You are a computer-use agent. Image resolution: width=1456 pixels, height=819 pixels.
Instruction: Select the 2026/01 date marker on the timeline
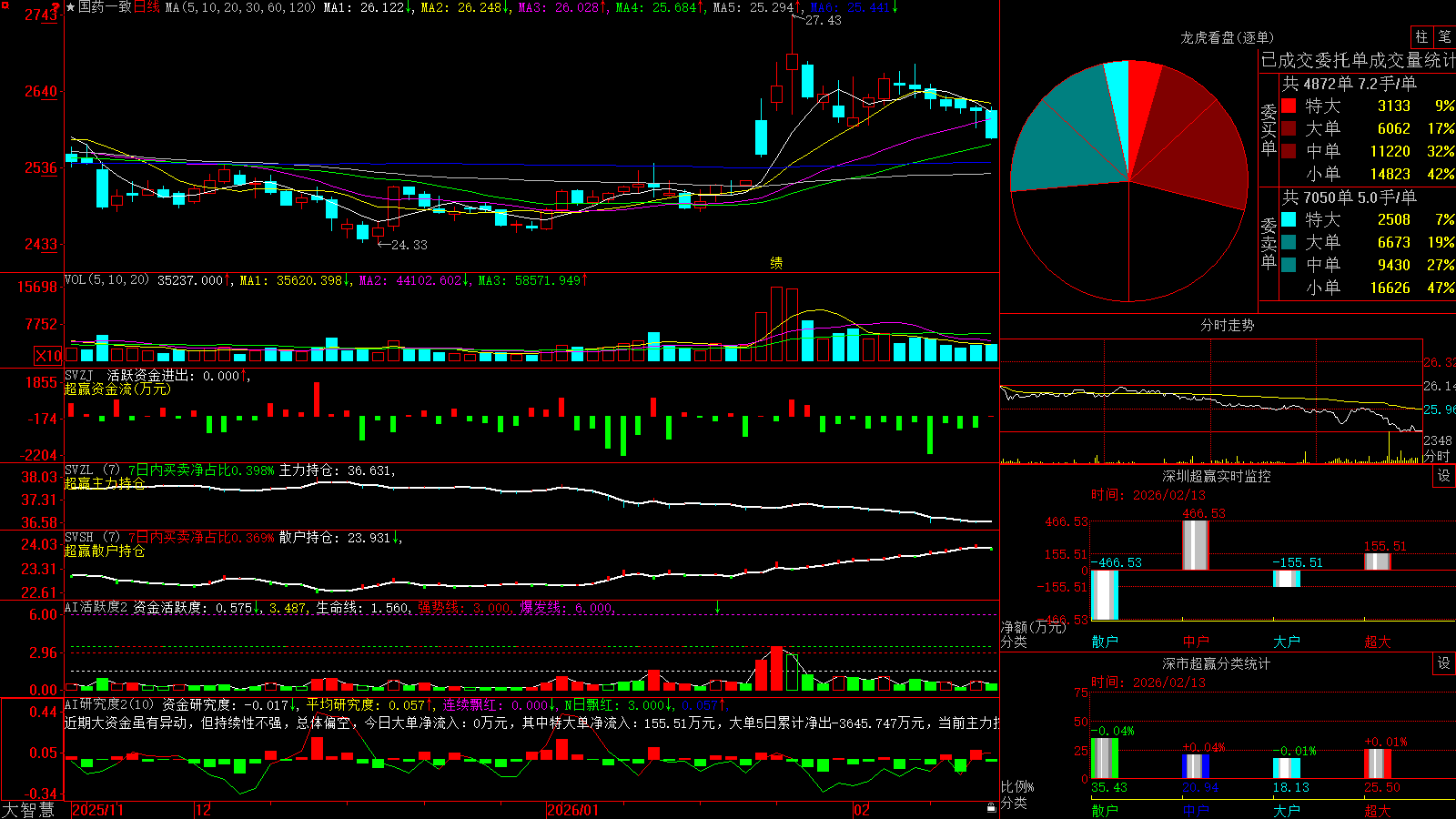coord(573,810)
